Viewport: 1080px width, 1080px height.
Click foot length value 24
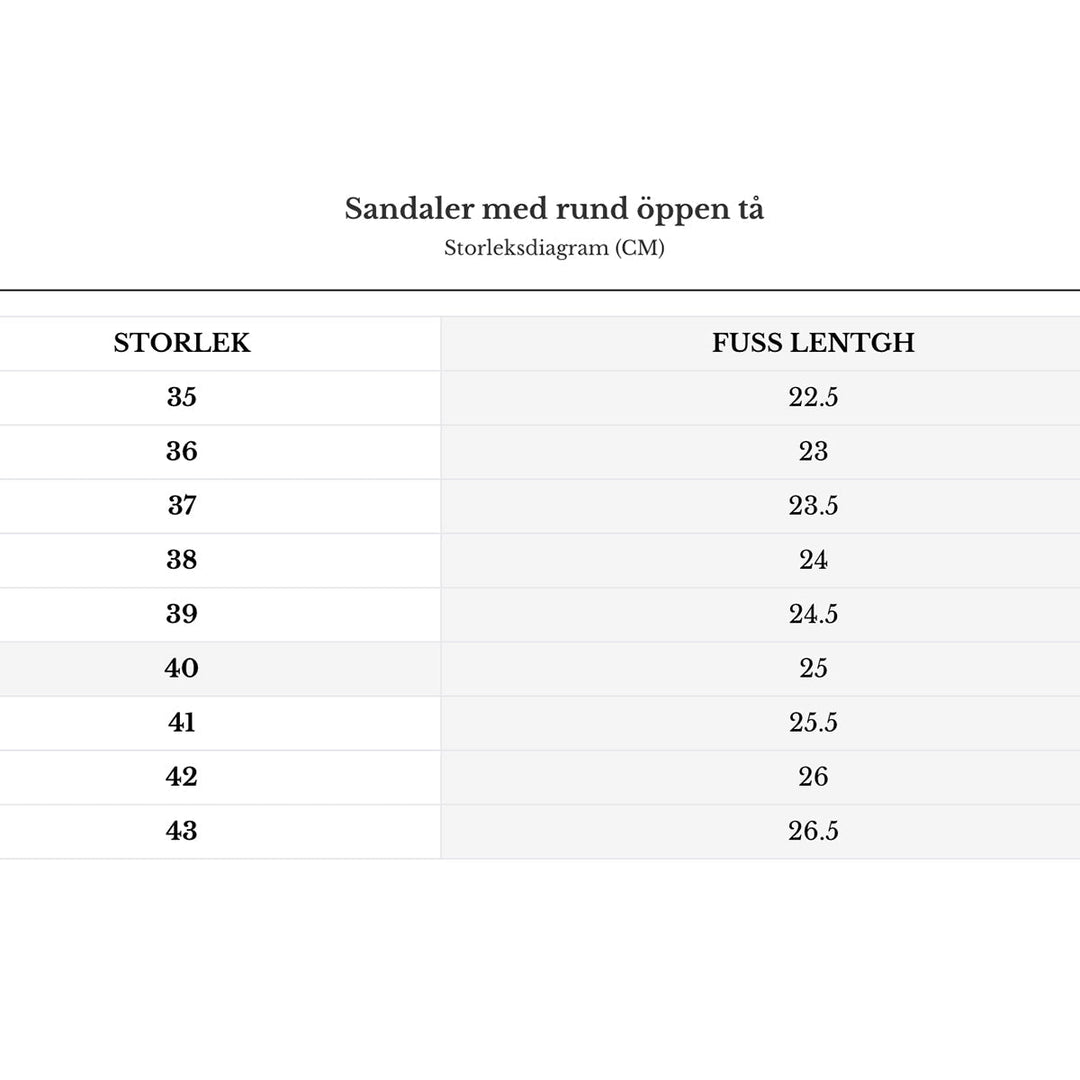coord(813,560)
